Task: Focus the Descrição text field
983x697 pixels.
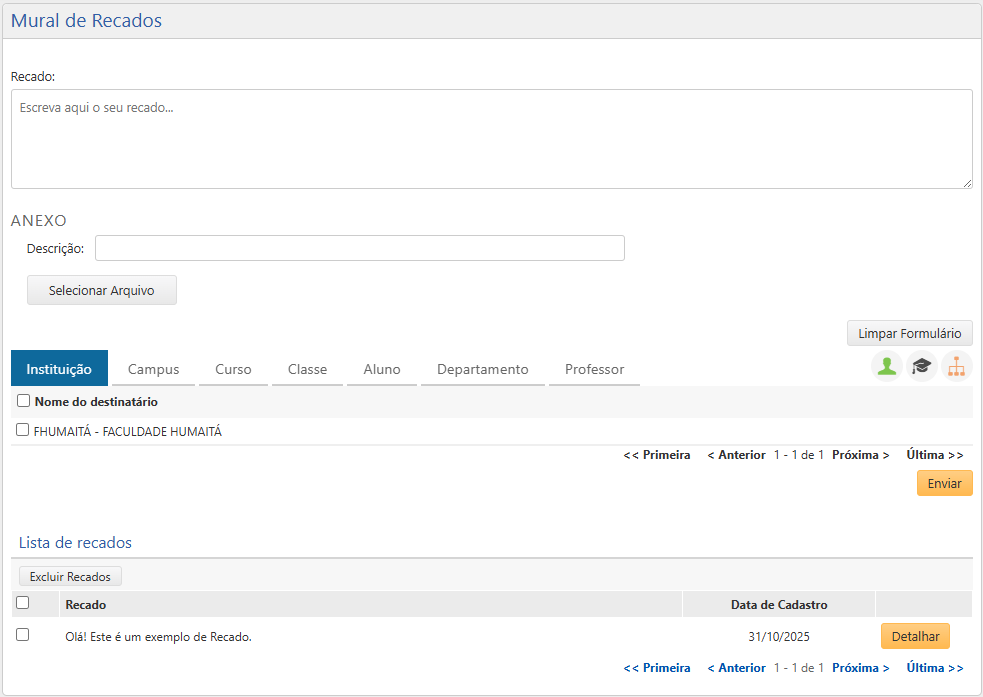Action: tap(359, 248)
